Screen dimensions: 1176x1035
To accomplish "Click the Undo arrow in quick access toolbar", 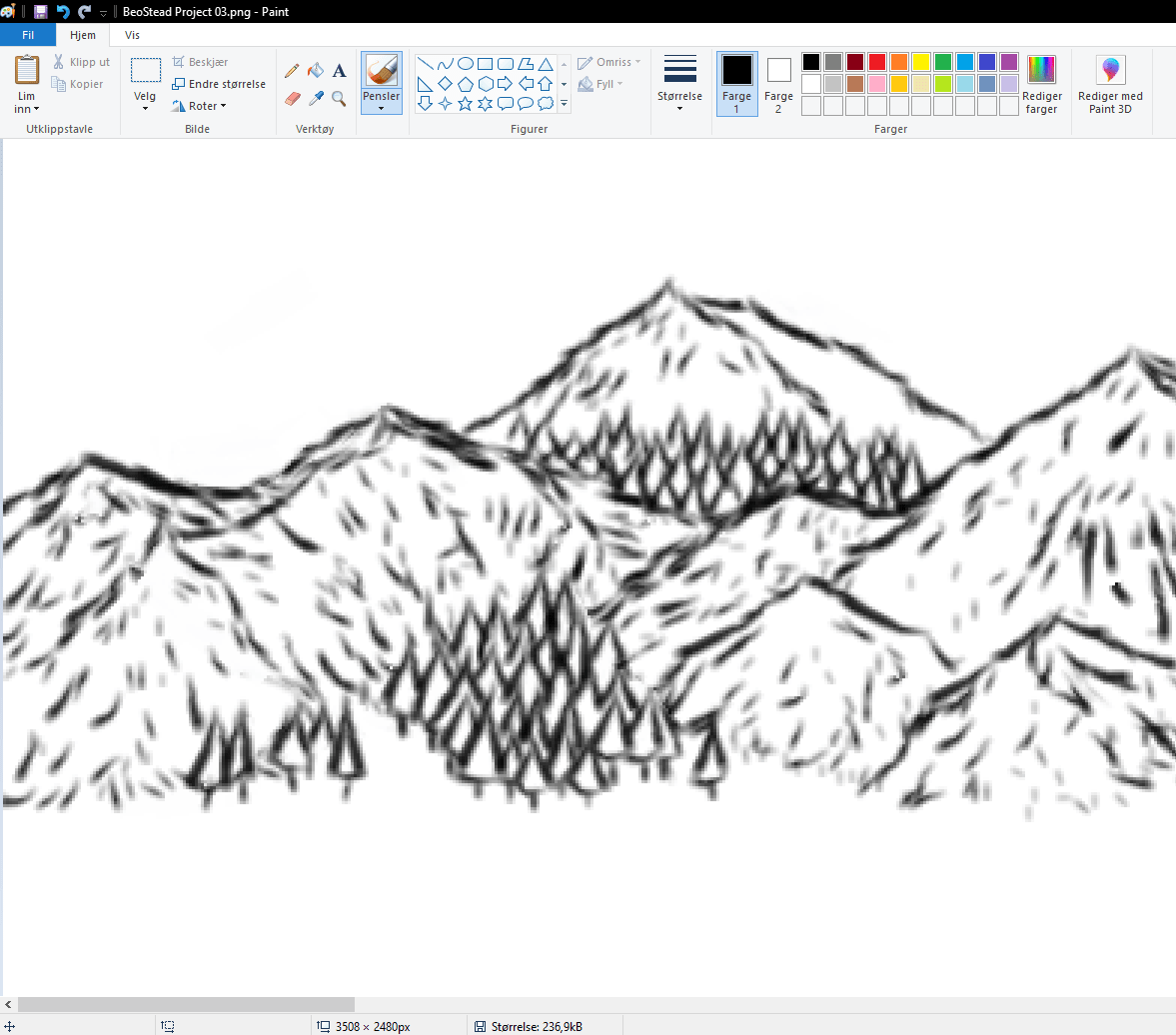I will 62,12.
